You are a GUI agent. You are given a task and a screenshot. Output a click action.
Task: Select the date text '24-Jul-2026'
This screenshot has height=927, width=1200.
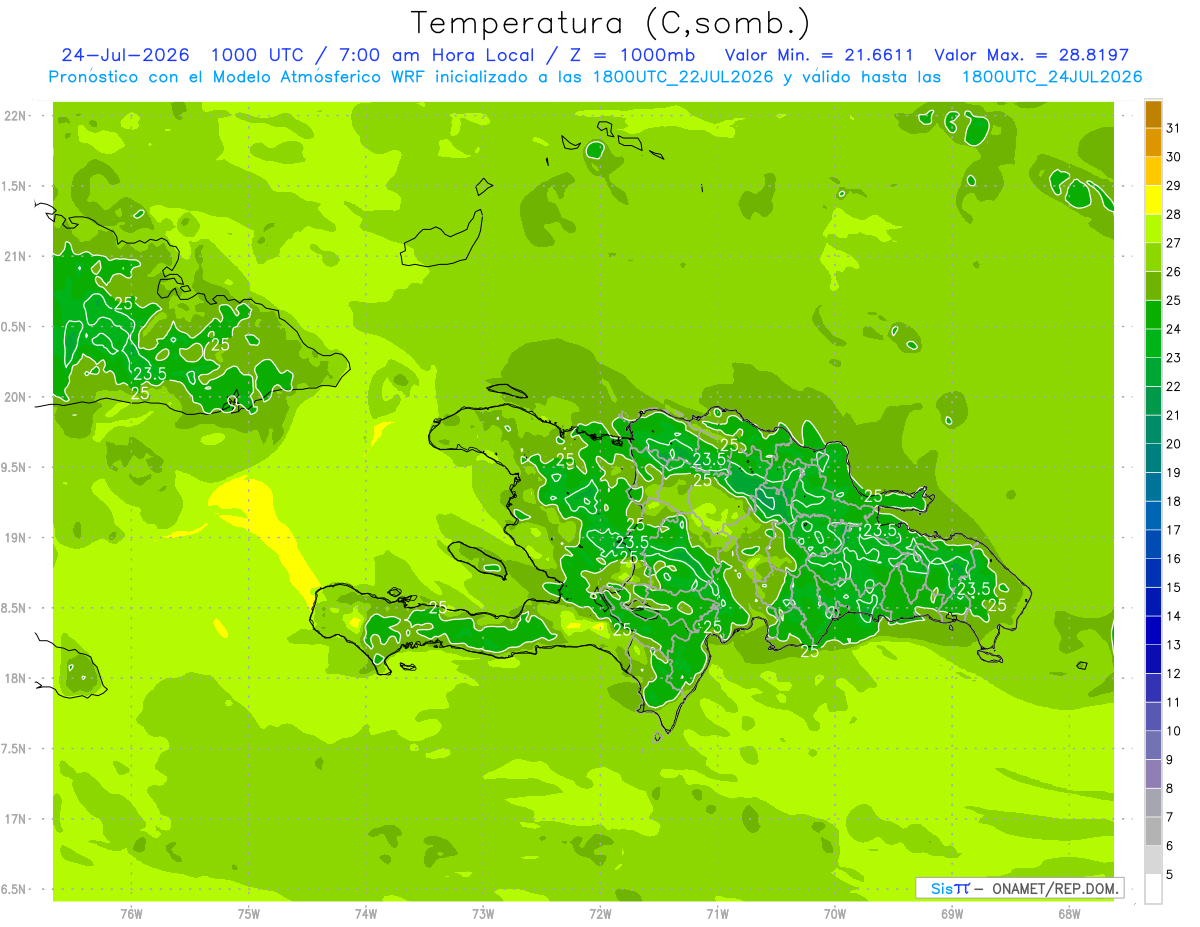pyautogui.click(x=124, y=55)
